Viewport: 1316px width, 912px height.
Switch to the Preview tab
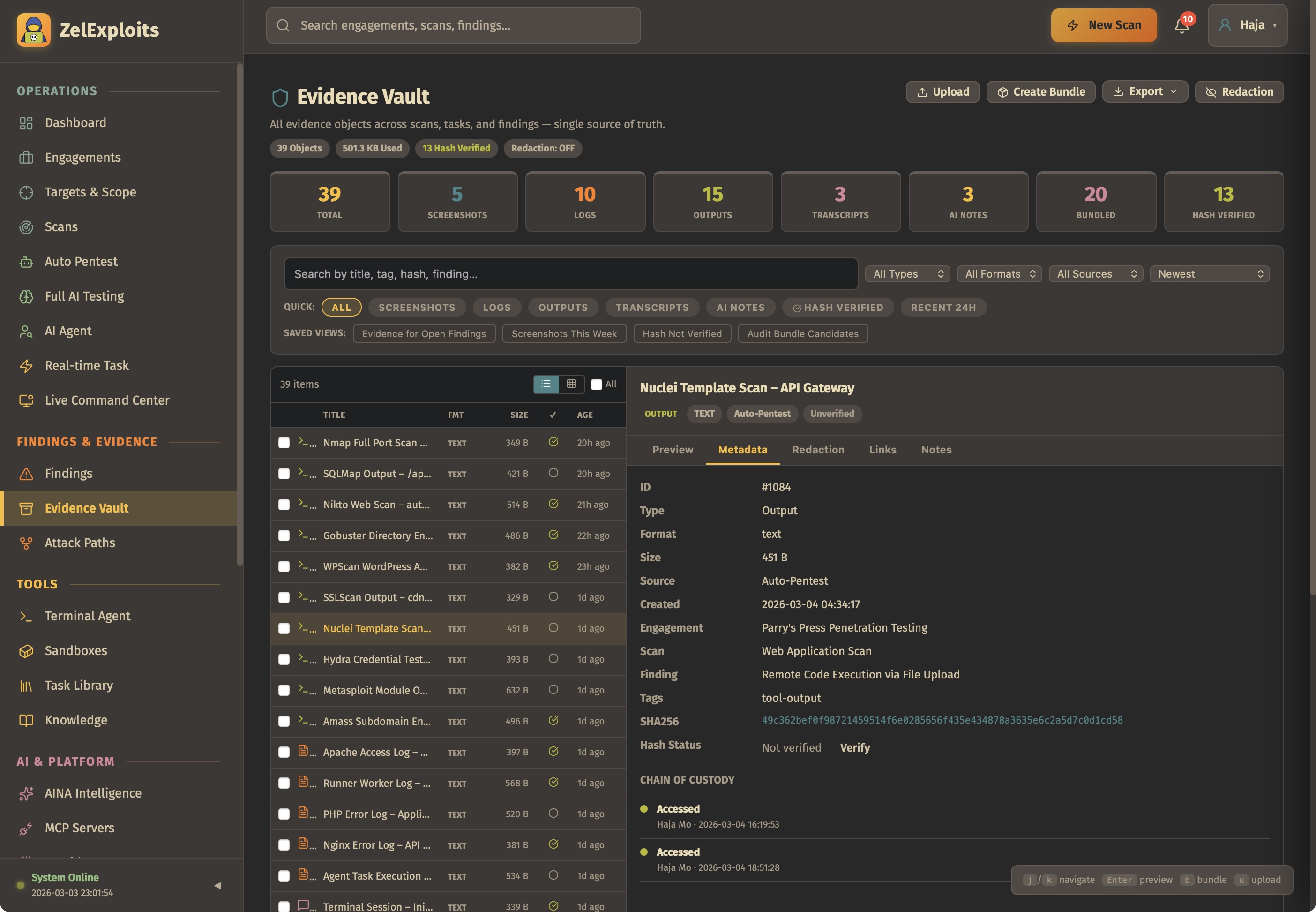[x=672, y=450]
